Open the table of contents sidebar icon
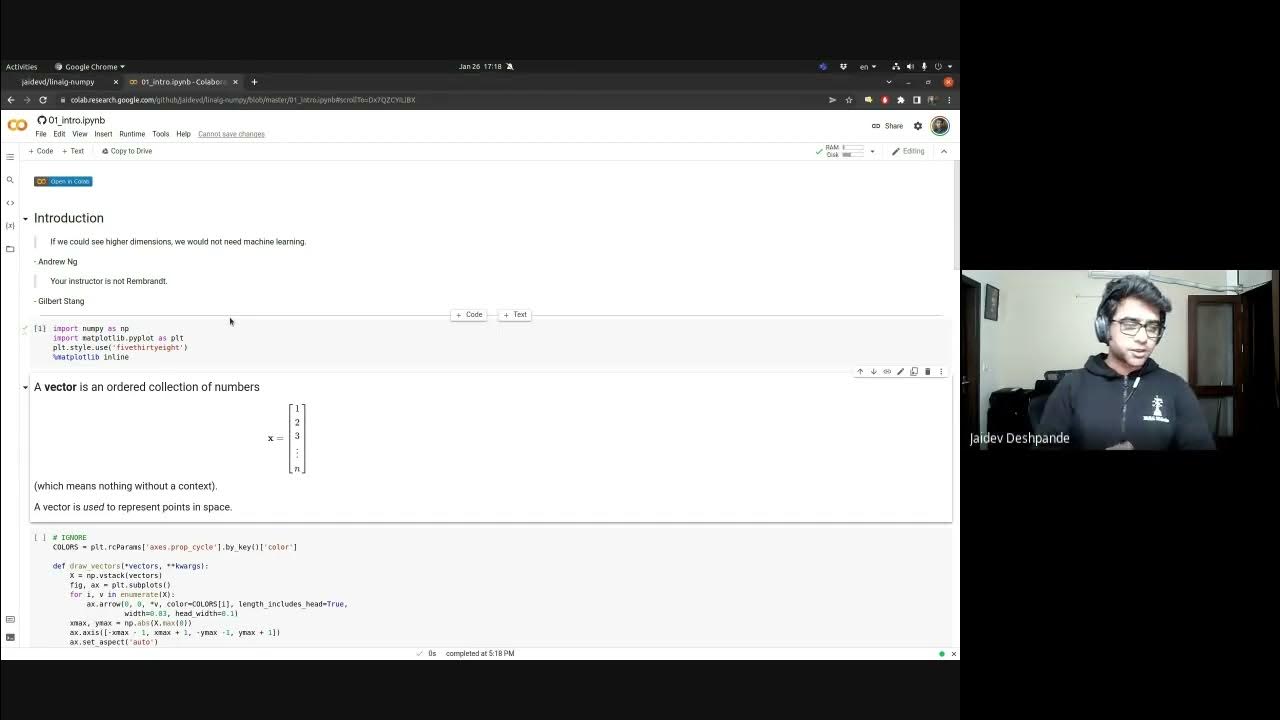Viewport: 1280px width, 720px height. point(10,157)
